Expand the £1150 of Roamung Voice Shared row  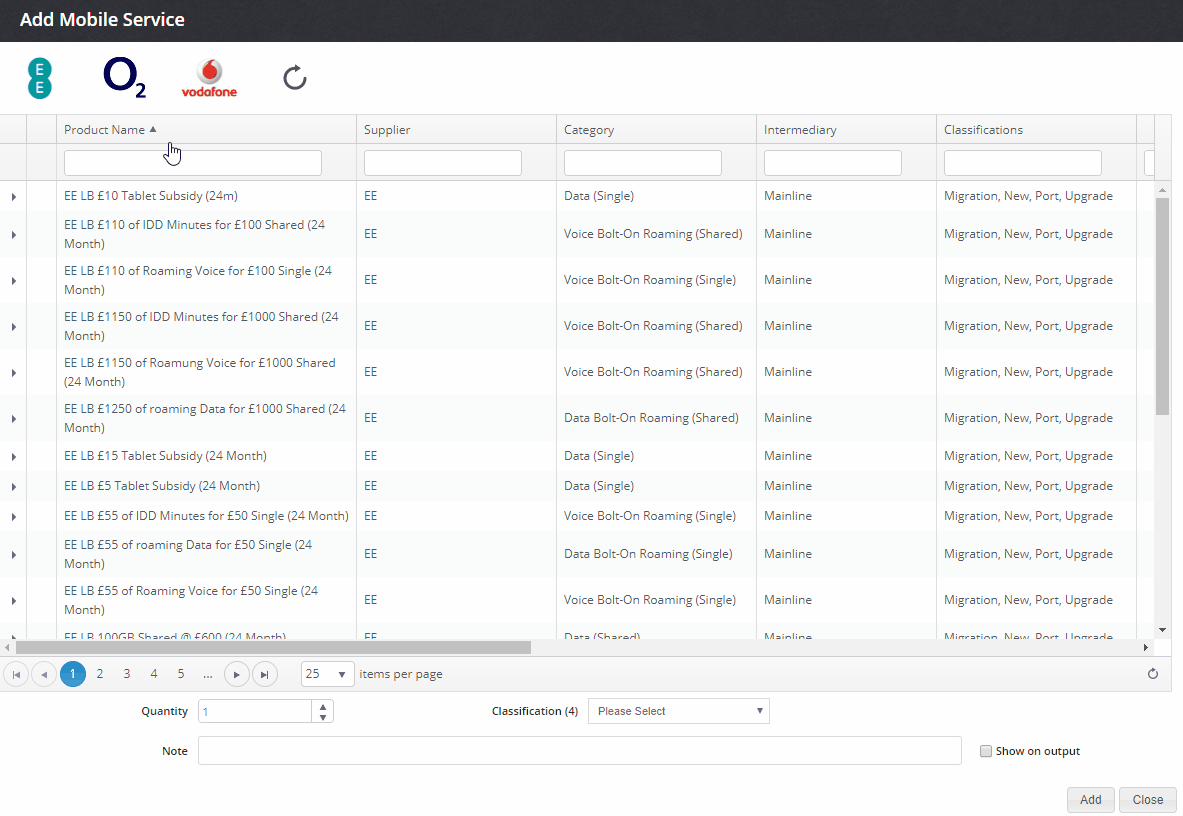click(x=14, y=373)
